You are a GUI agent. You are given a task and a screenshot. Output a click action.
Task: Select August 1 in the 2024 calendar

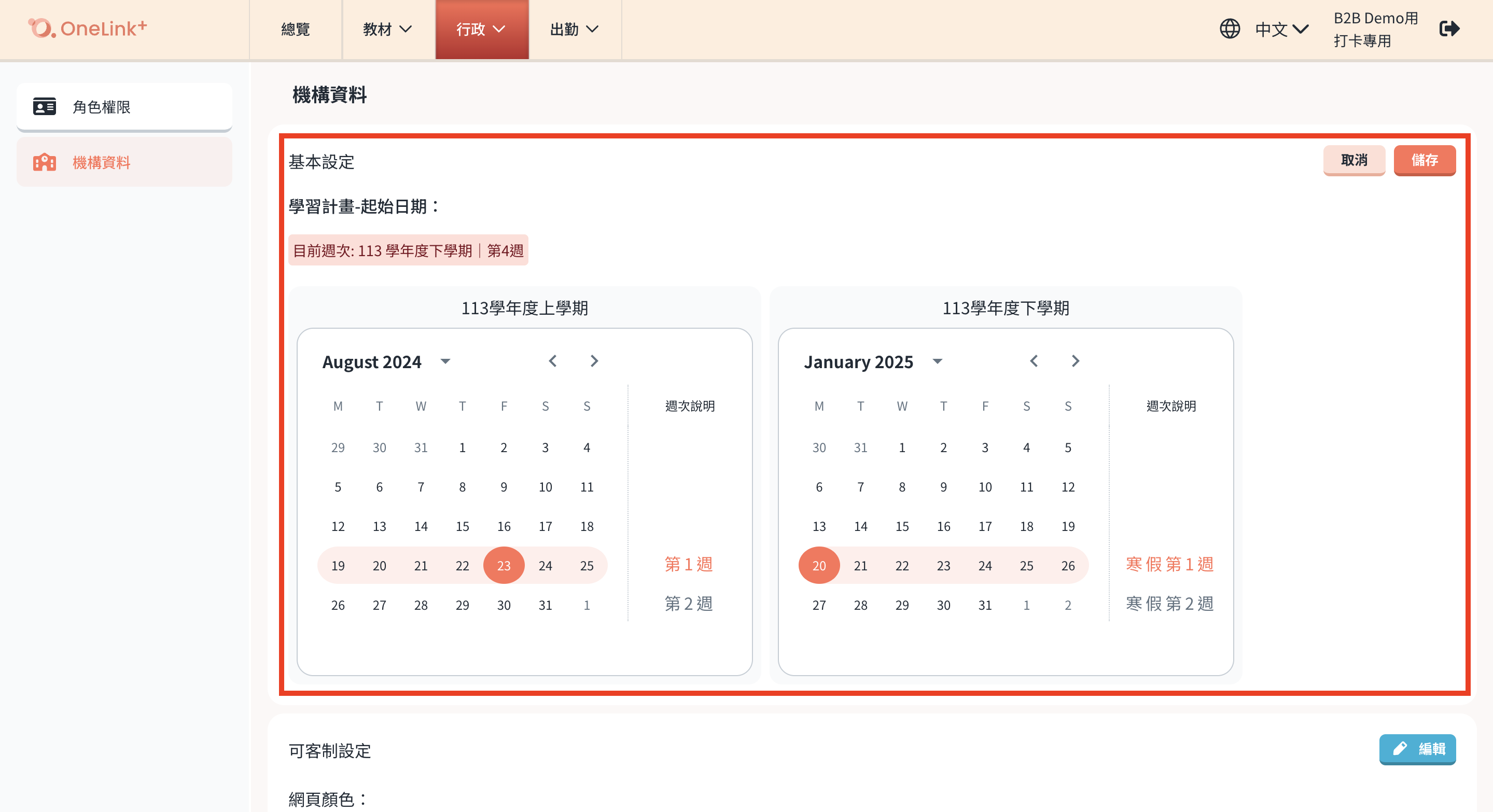coord(463,447)
